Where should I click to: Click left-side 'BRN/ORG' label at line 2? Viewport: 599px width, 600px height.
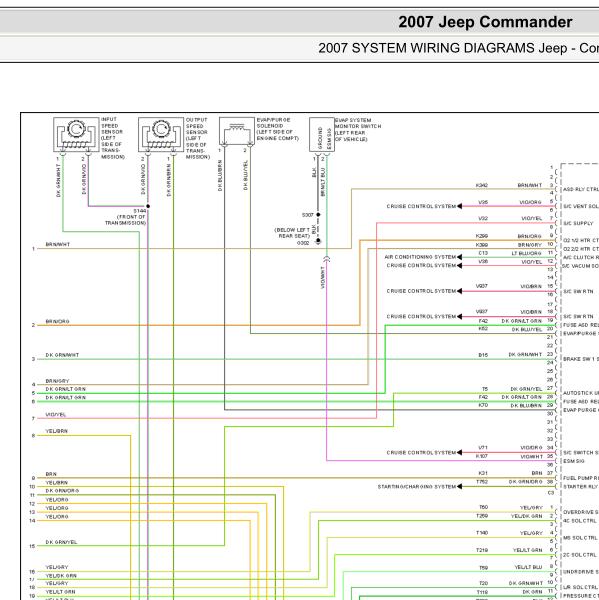point(57,322)
